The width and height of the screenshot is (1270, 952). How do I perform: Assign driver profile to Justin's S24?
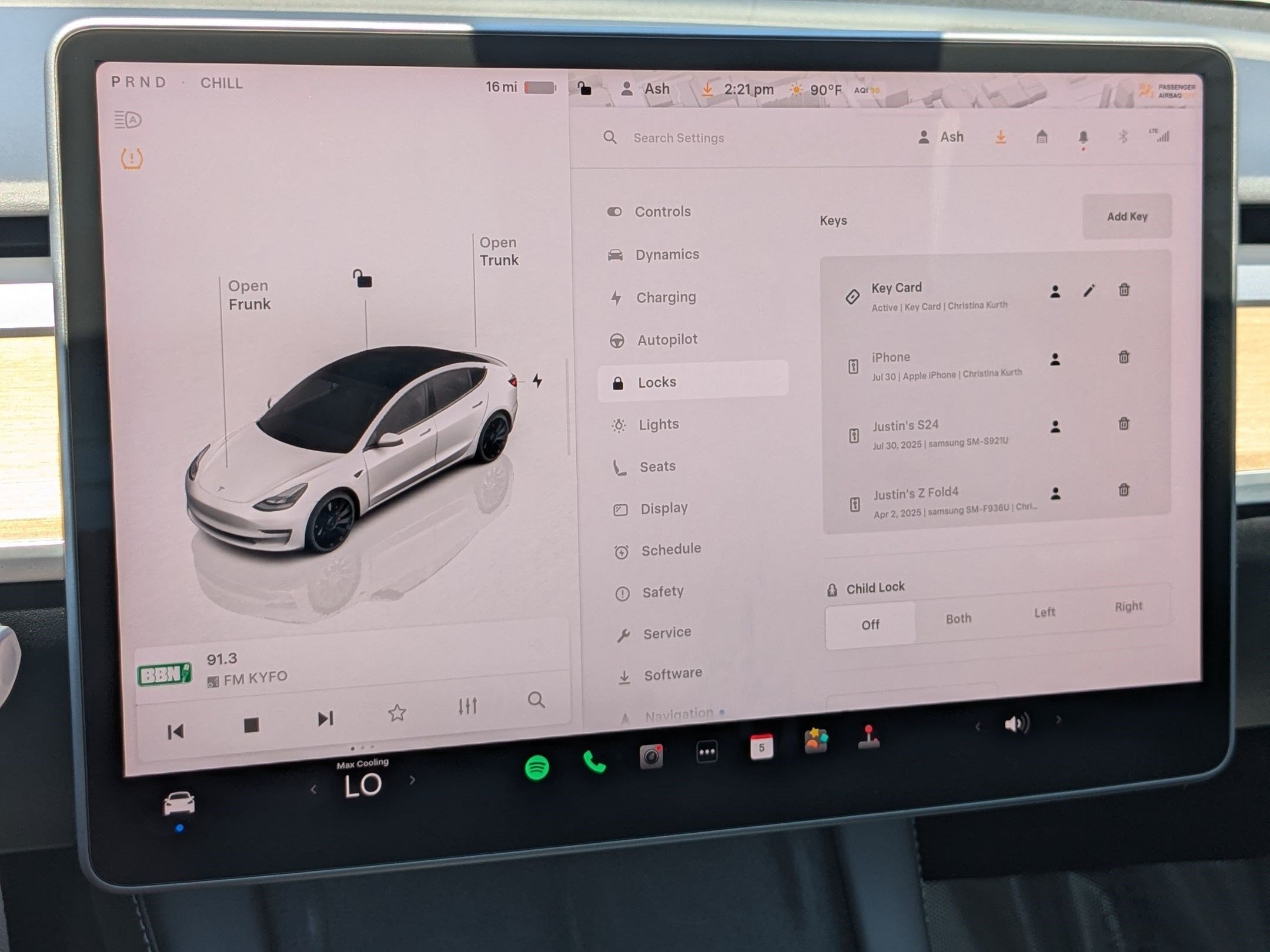[1055, 427]
